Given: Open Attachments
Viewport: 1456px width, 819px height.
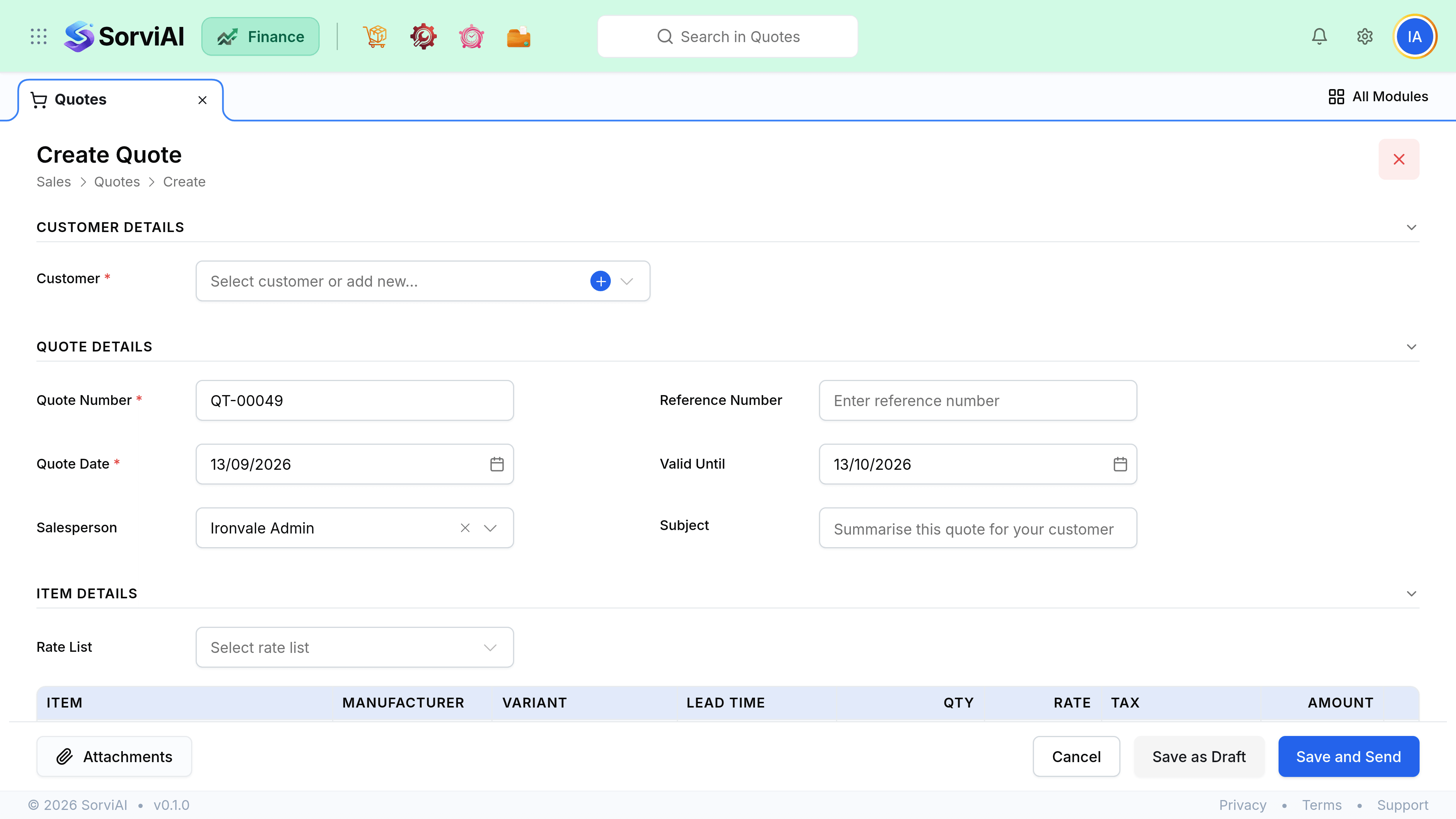Looking at the screenshot, I should click(x=114, y=756).
